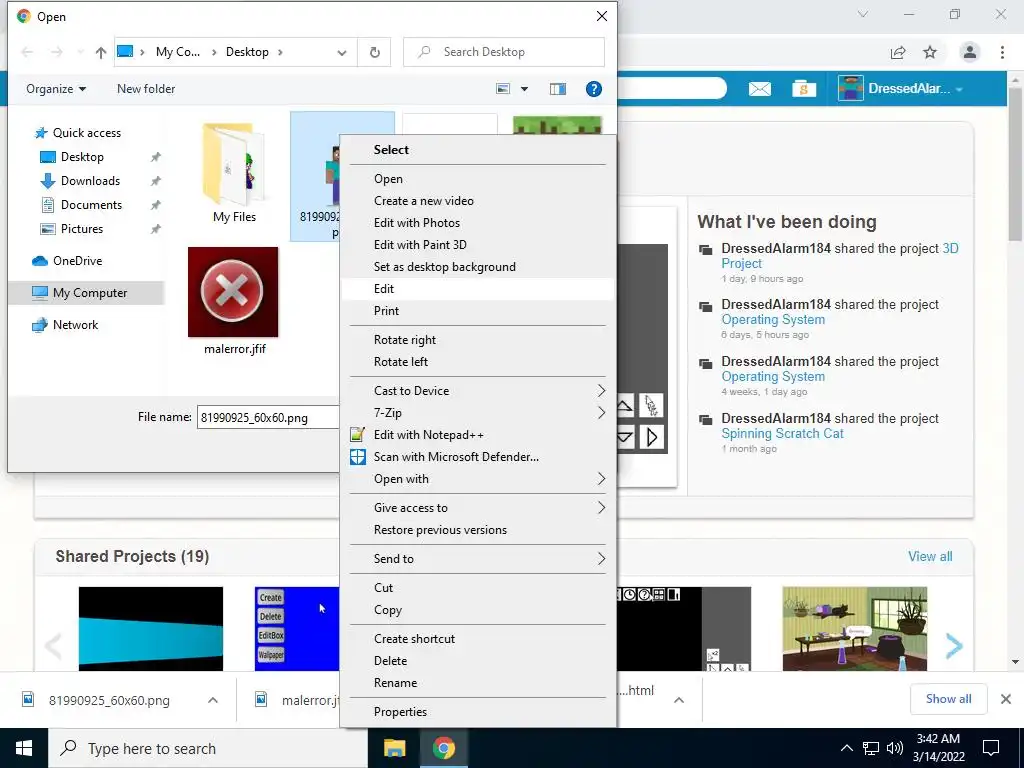The image size is (1024, 768).
Task: Select Properties in context menu
Action: click(477, 712)
